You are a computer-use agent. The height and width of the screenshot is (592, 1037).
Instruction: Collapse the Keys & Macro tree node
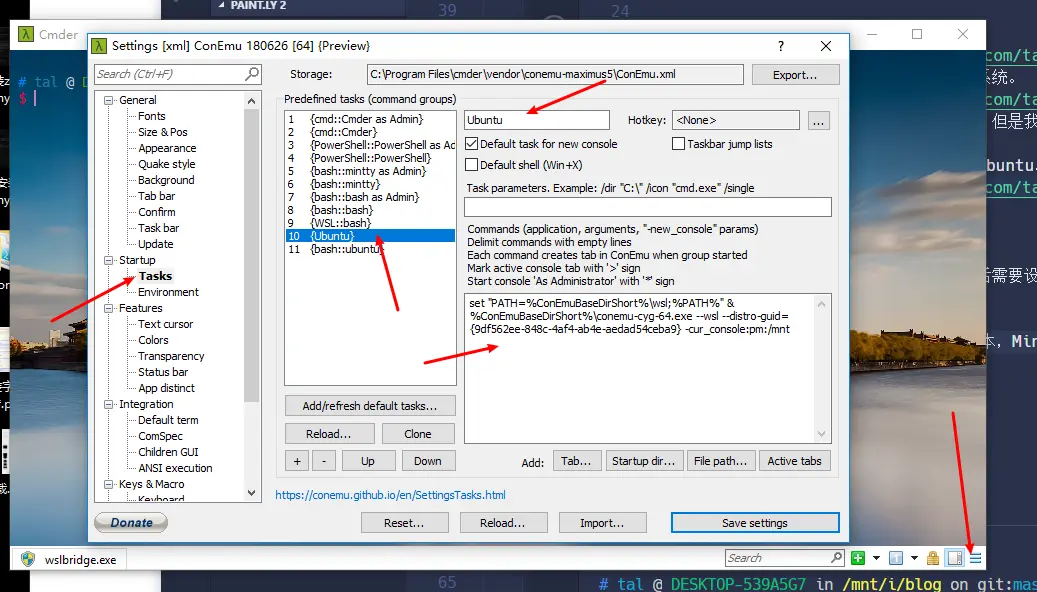tap(108, 484)
